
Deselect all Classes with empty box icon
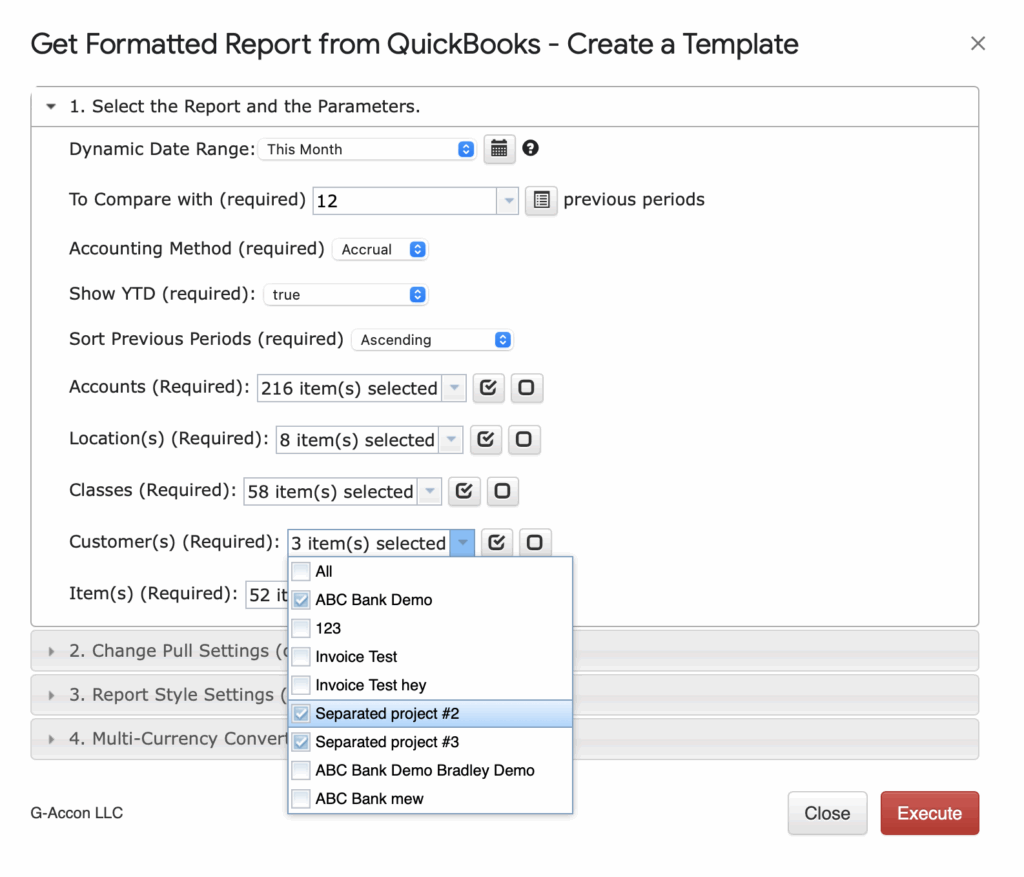[503, 491]
